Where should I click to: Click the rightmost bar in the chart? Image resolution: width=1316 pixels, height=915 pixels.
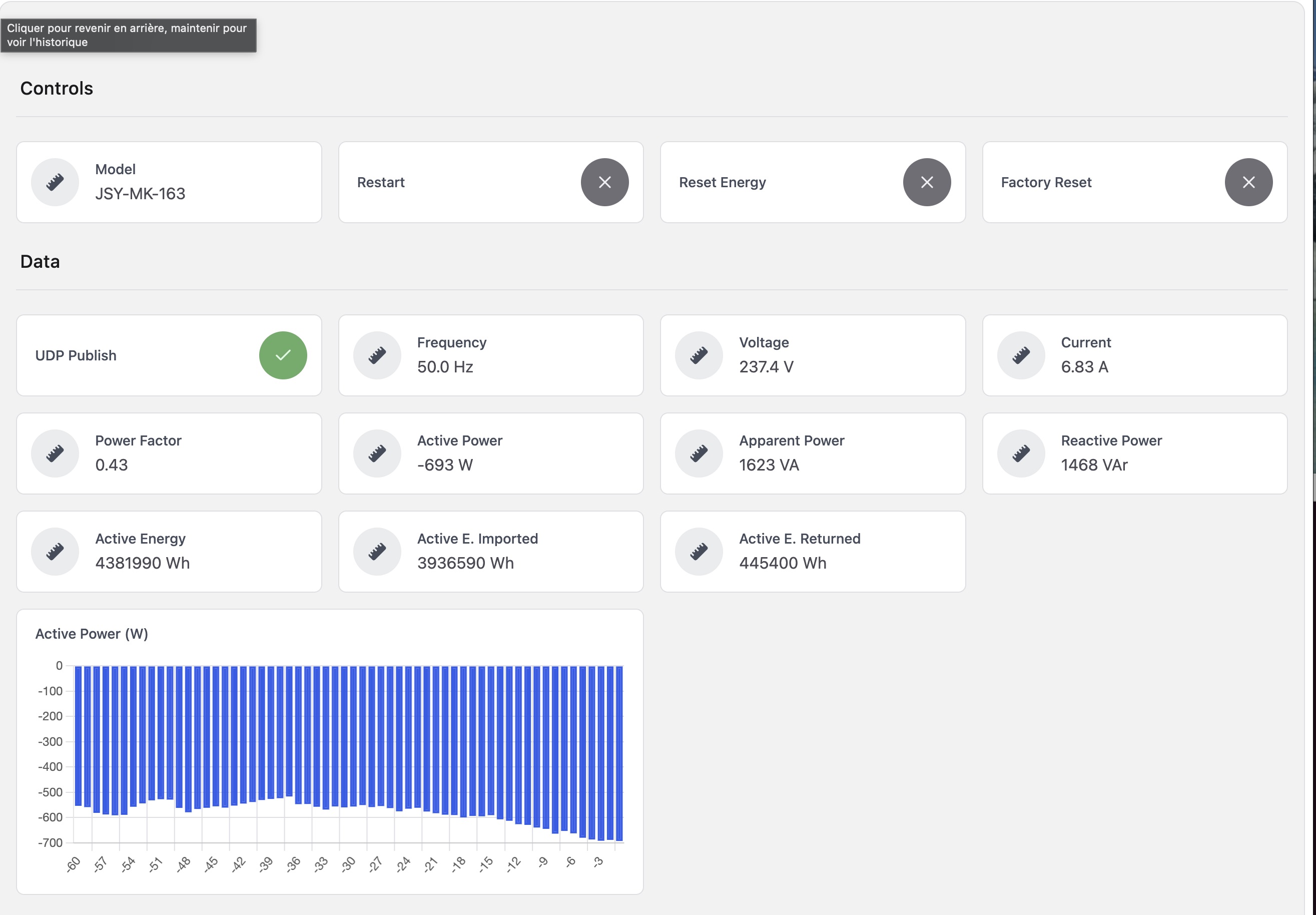[x=619, y=753]
